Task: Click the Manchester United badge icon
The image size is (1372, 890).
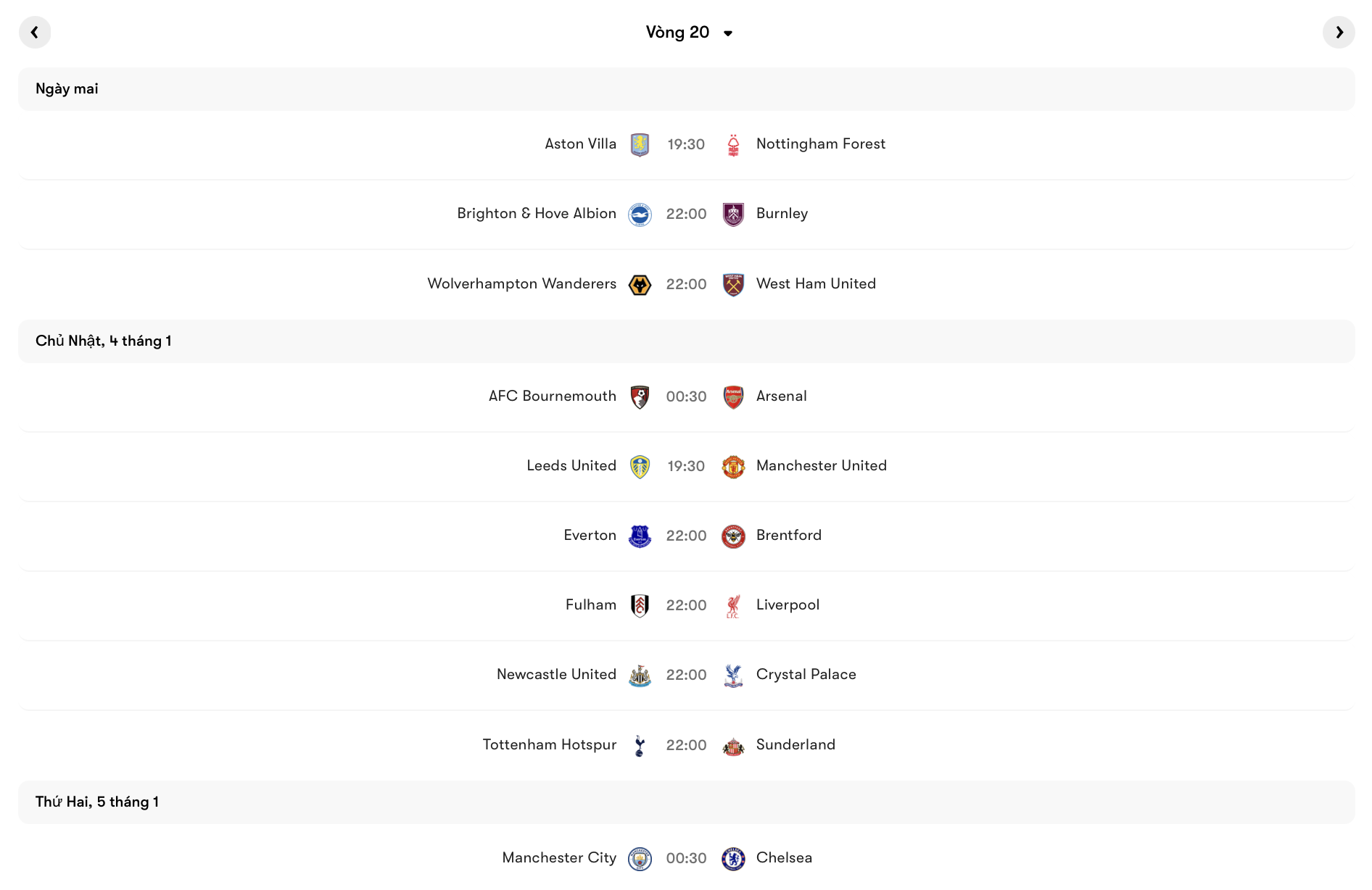Action: point(734,466)
